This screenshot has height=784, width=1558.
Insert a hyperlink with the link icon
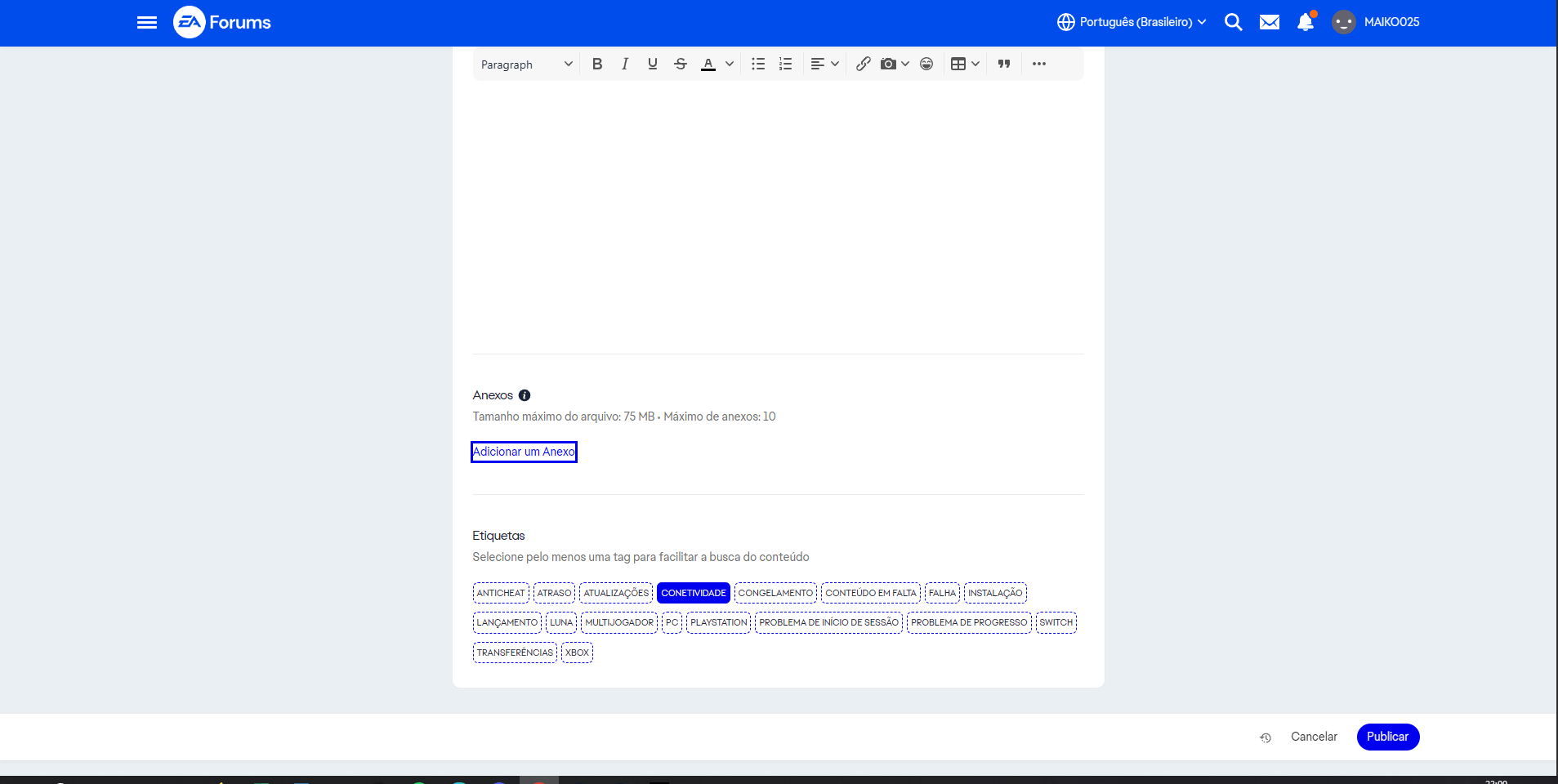[x=863, y=64]
